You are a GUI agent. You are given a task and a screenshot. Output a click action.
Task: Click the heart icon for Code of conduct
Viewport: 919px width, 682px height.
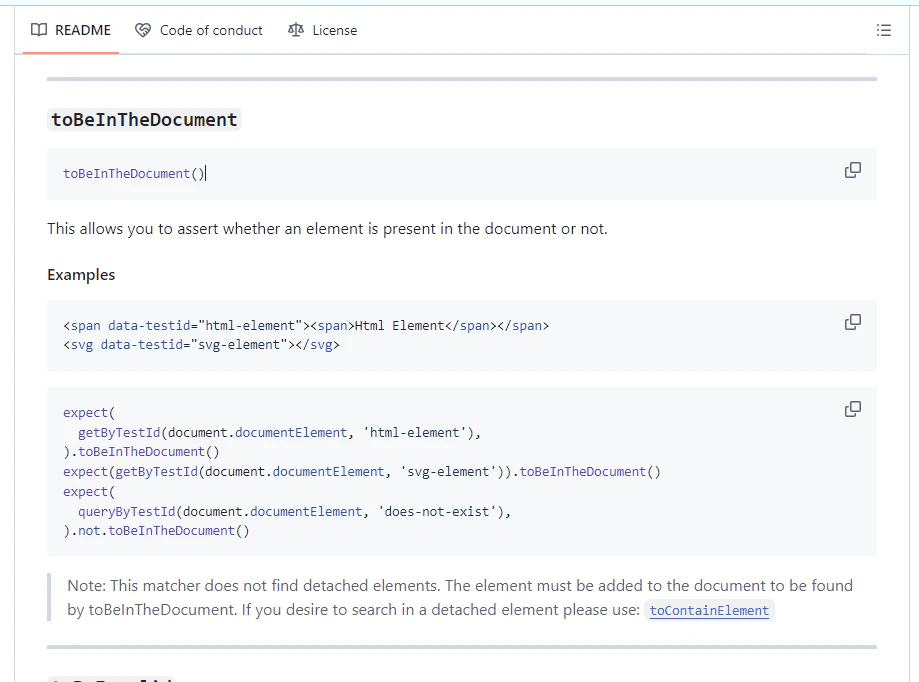click(x=143, y=30)
